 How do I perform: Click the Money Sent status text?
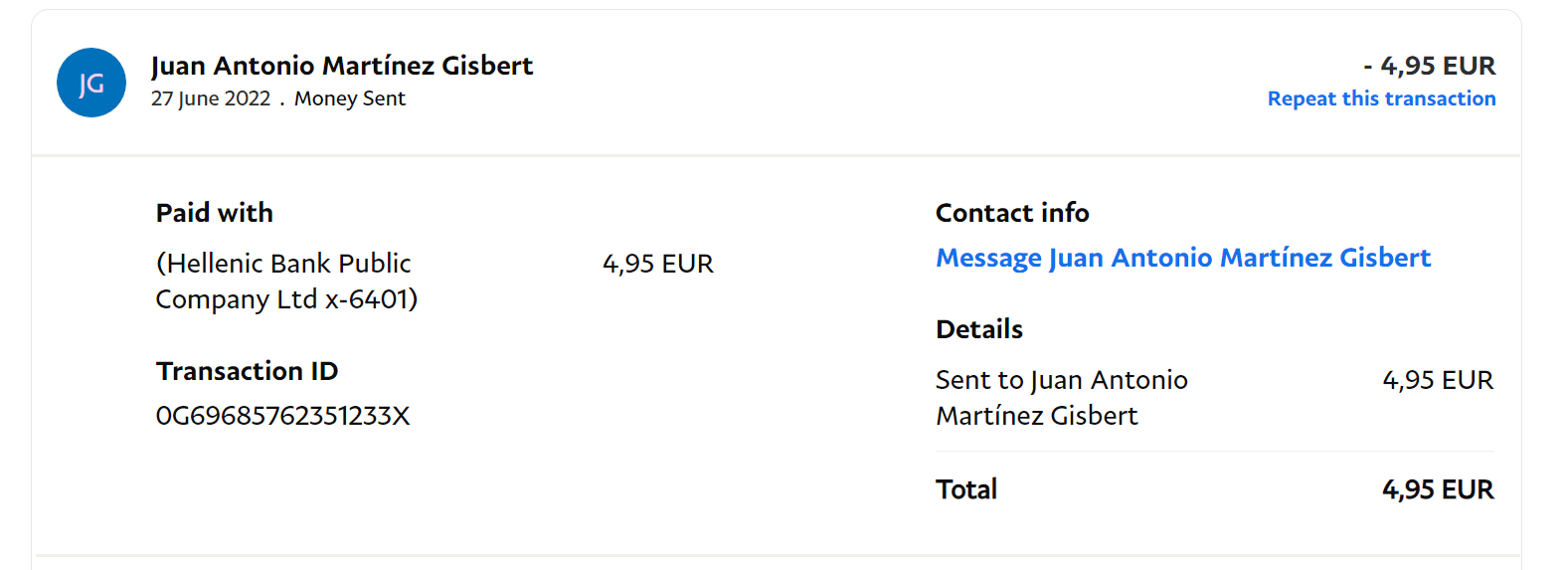tap(350, 98)
